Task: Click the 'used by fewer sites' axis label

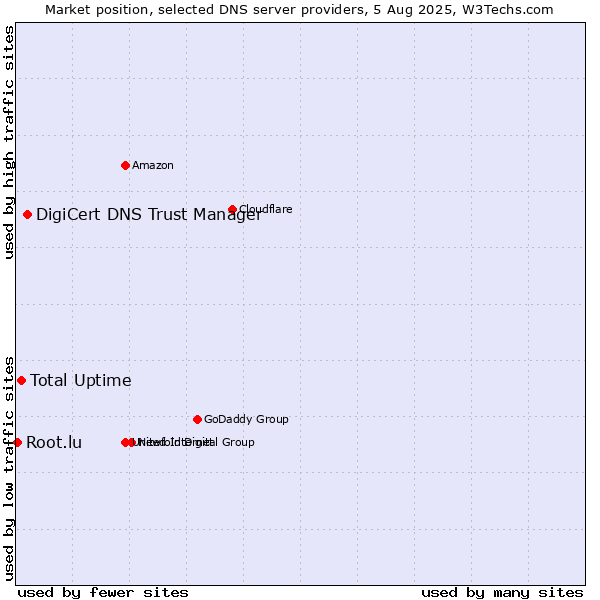Action: pyautogui.click(x=103, y=593)
